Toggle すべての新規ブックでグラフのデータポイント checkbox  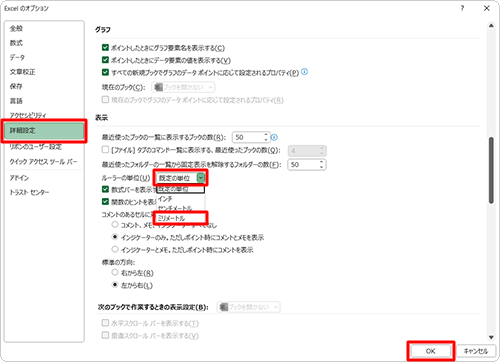pos(105,72)
